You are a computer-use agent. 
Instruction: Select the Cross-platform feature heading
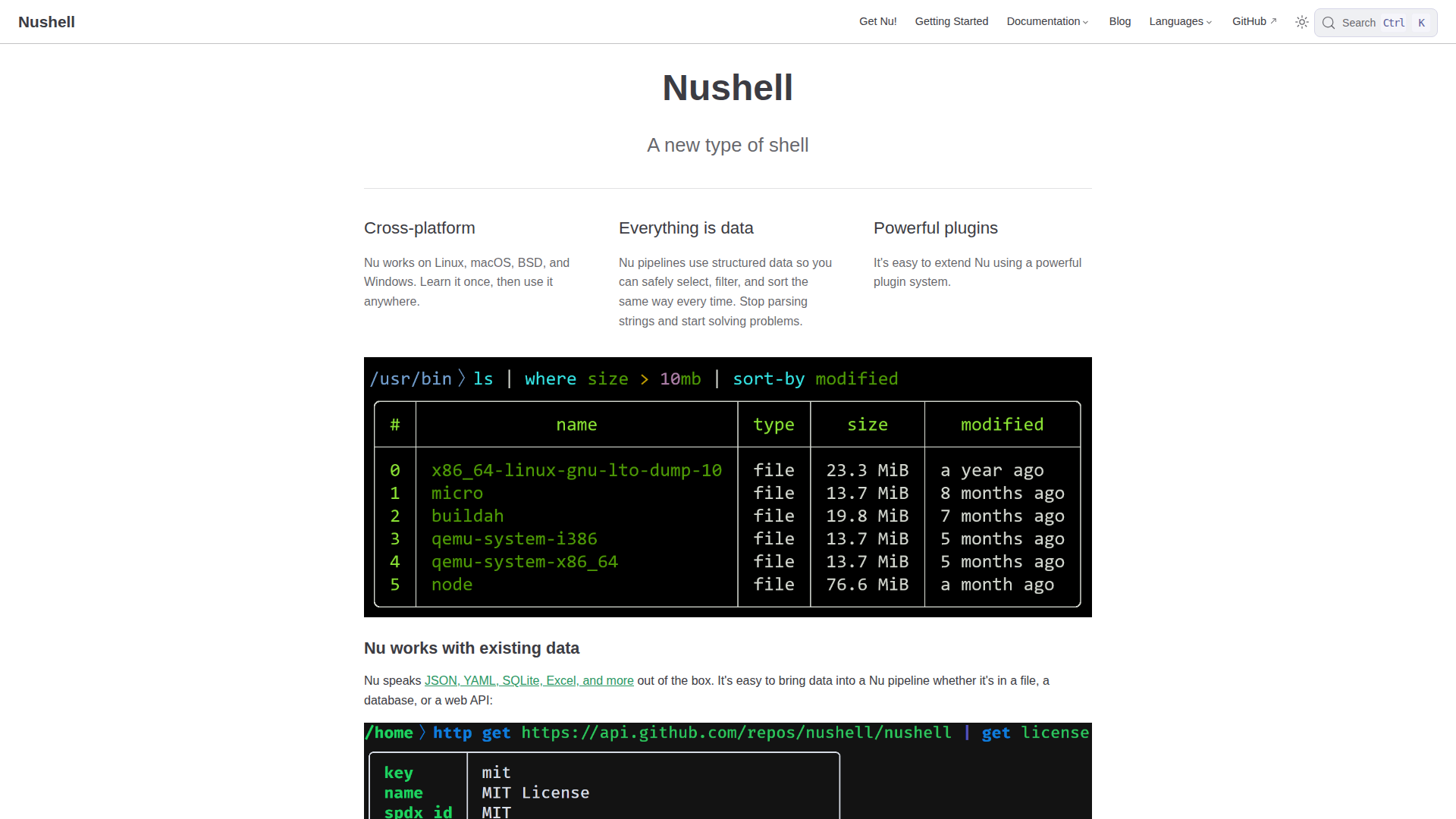(x=419, y=227)
